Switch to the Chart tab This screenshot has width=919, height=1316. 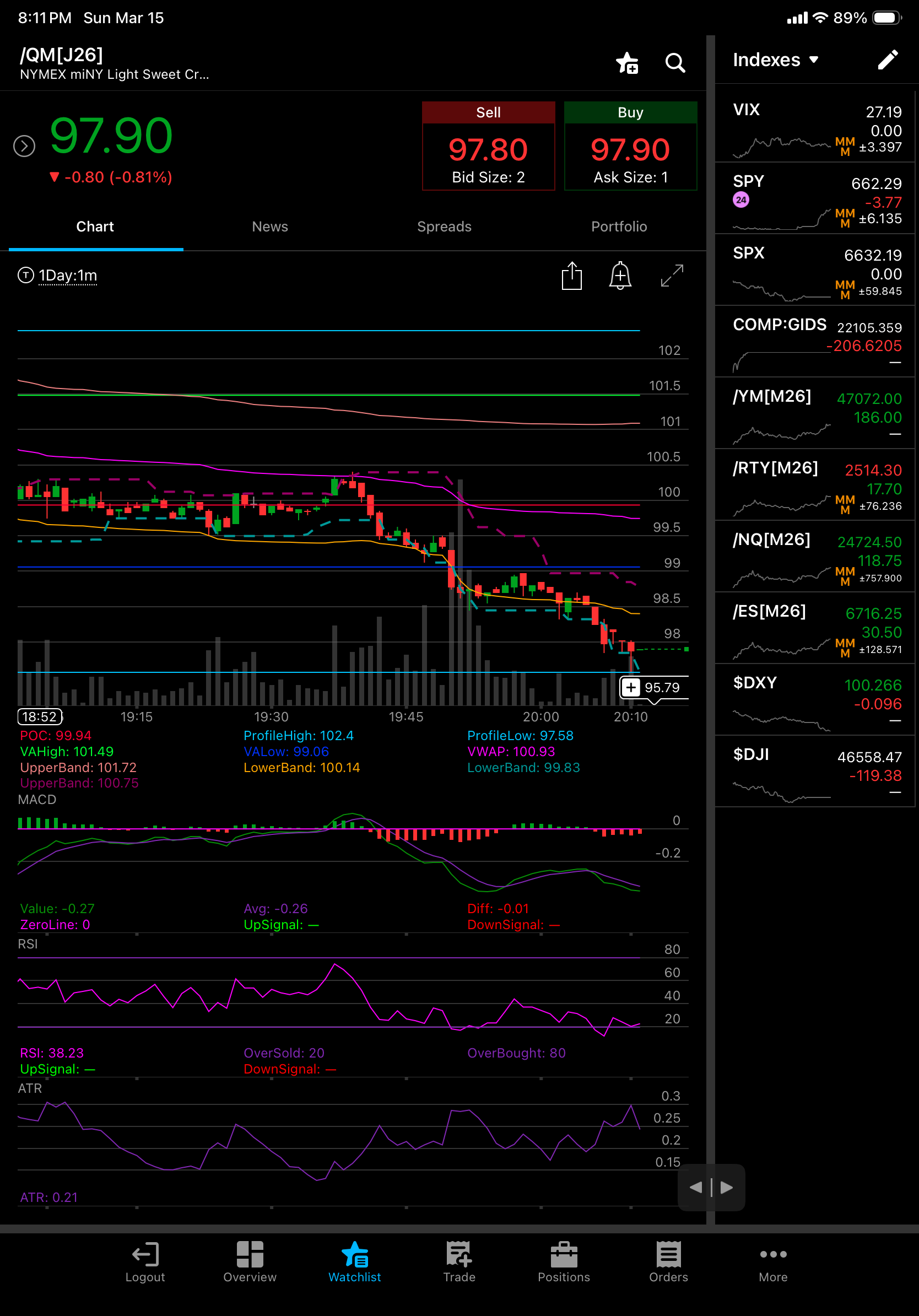click(95, 227)
